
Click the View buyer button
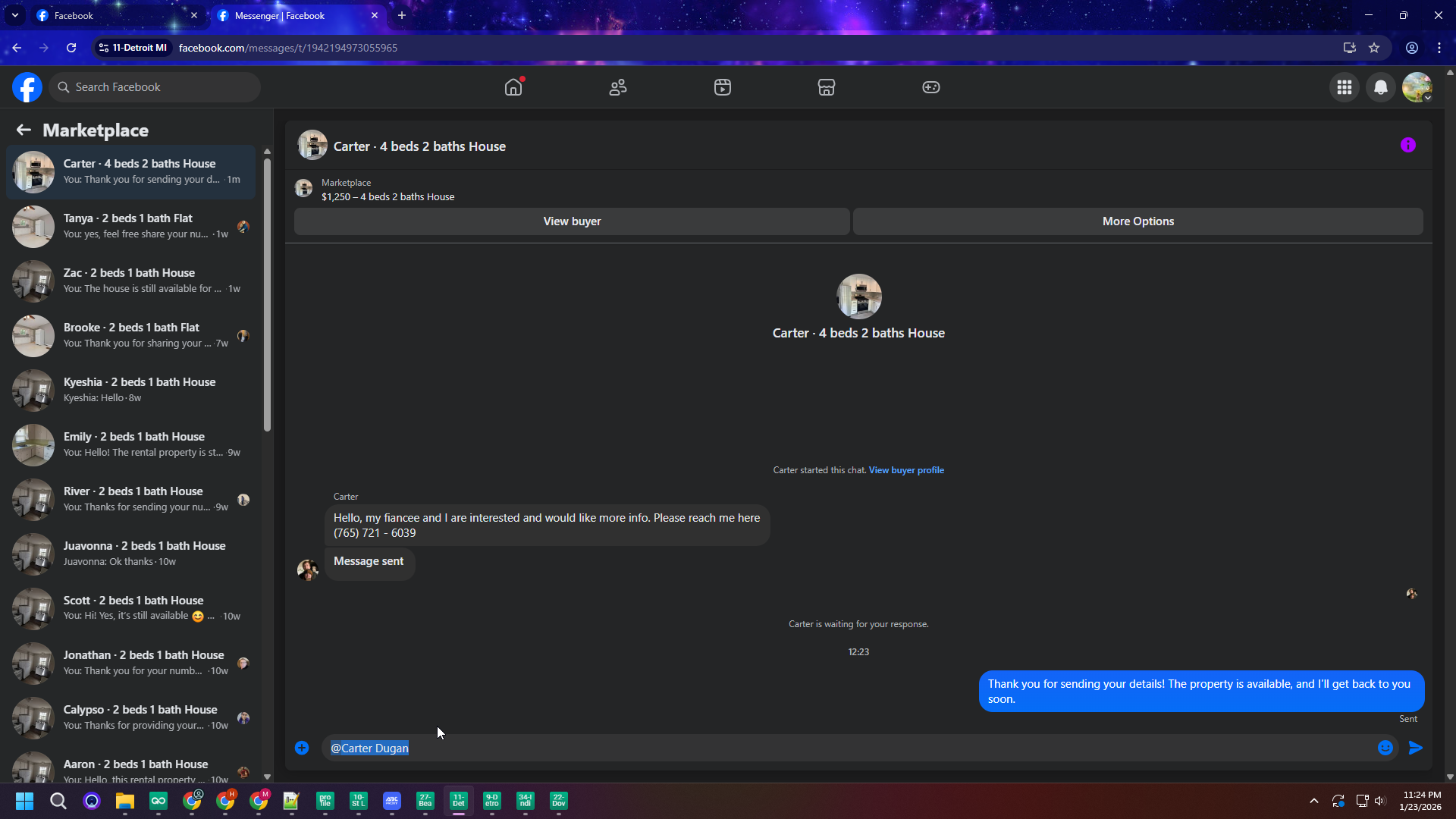pyautogui.click(x=572, y=221)
